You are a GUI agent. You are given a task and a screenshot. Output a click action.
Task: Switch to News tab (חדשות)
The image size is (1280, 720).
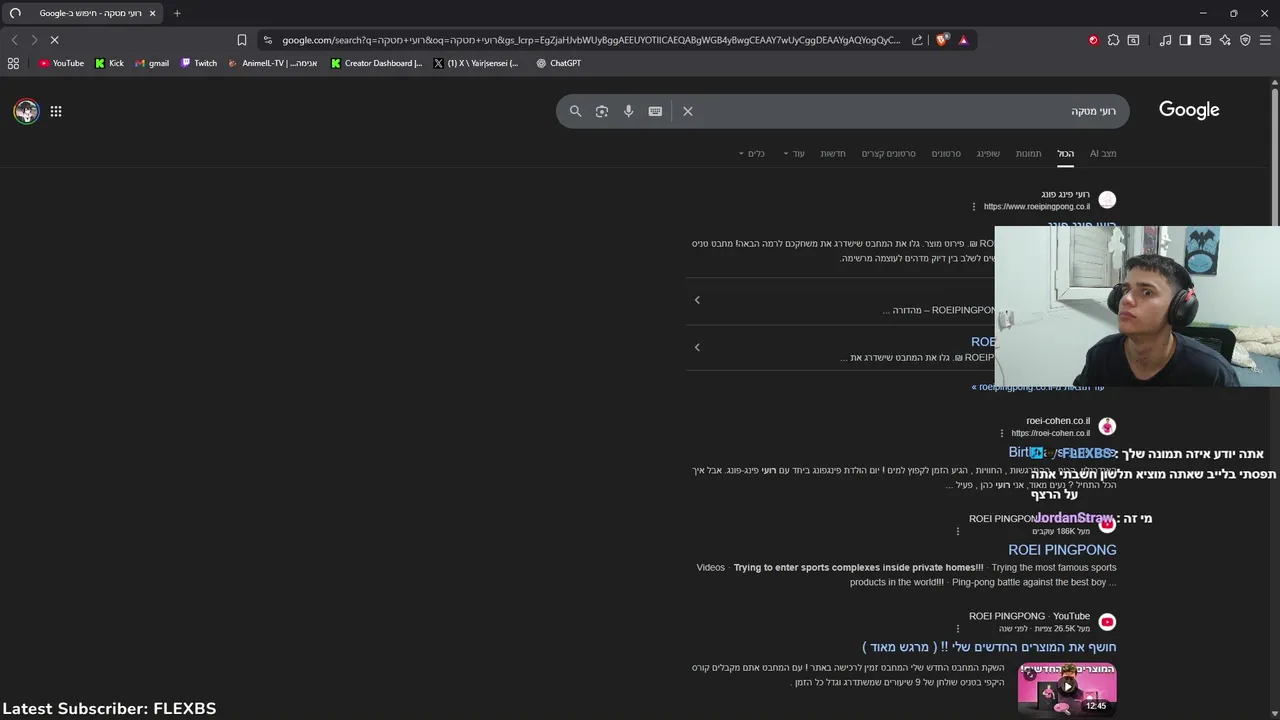pos(833,153)
